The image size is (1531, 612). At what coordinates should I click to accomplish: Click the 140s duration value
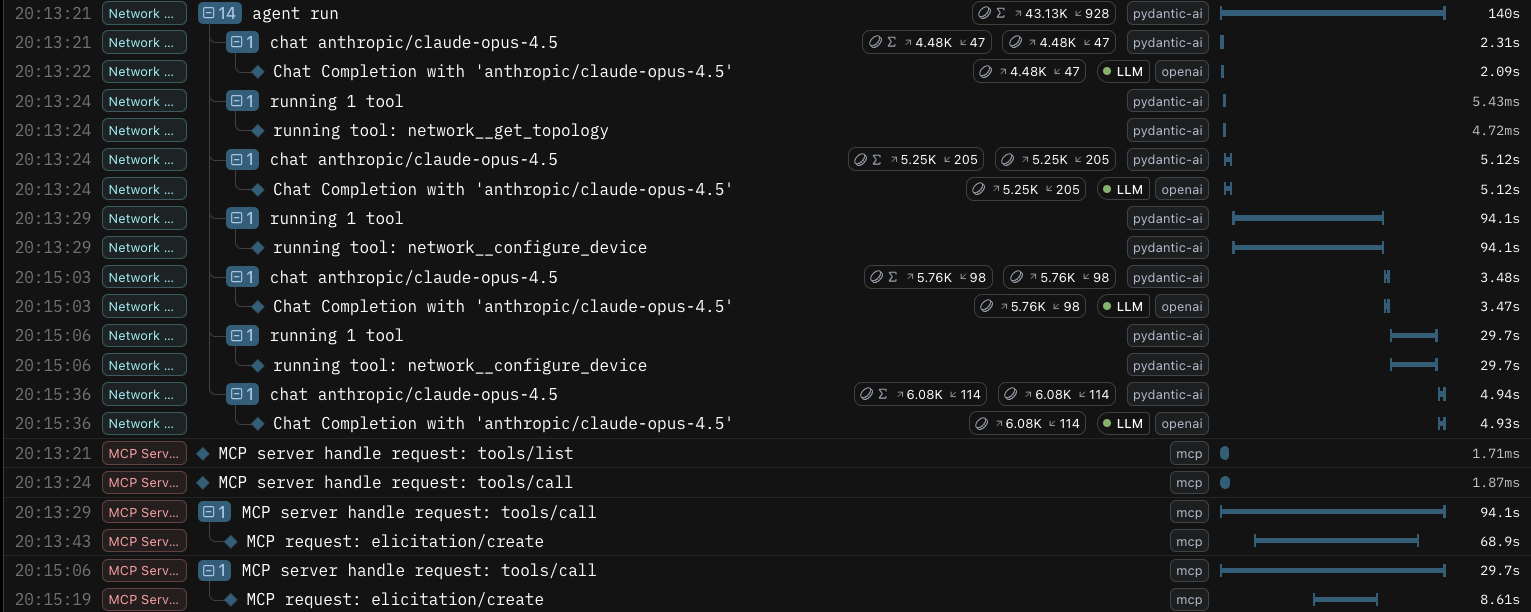click(1504, 13)
